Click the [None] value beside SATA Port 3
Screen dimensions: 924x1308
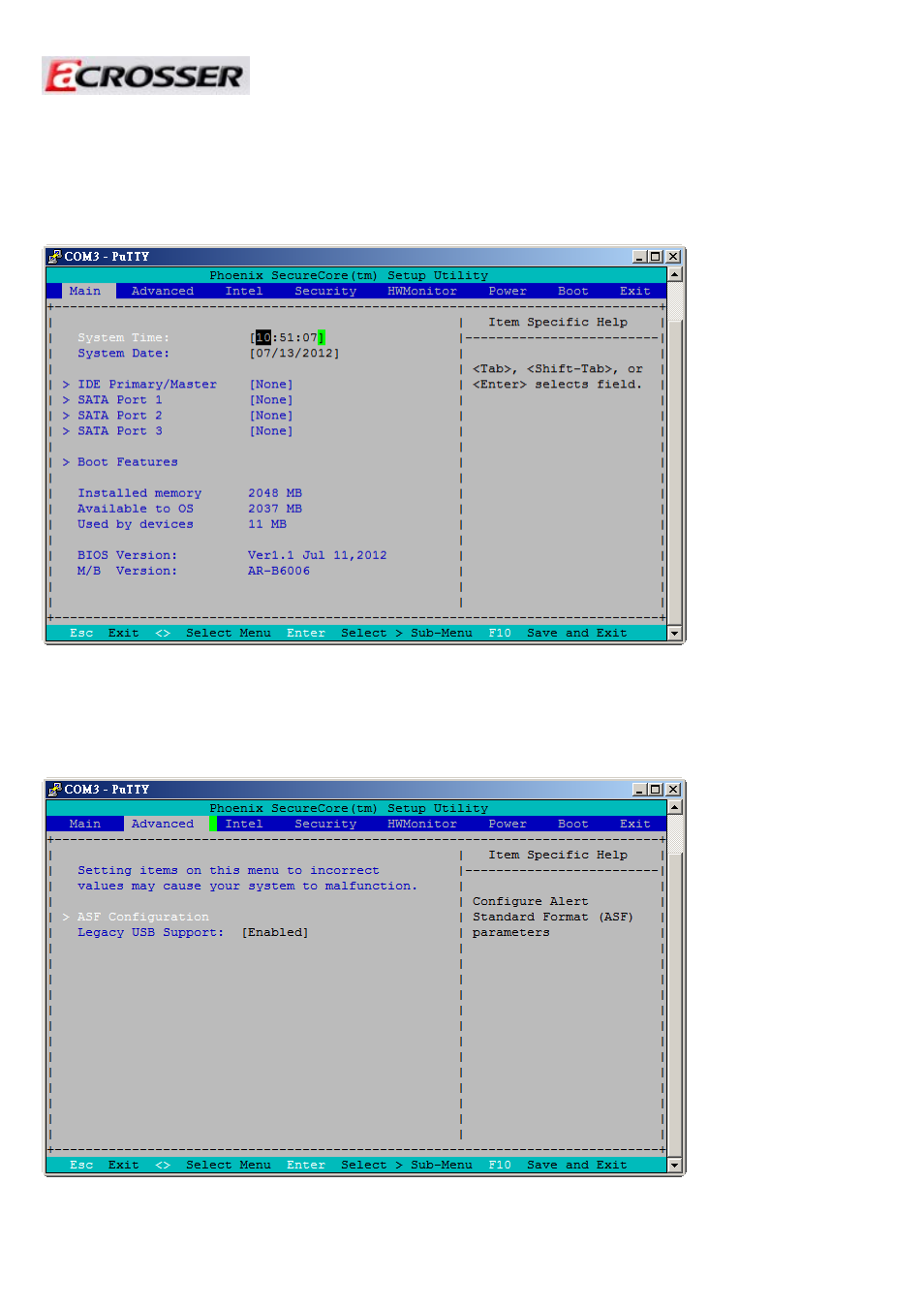[271, 431]
